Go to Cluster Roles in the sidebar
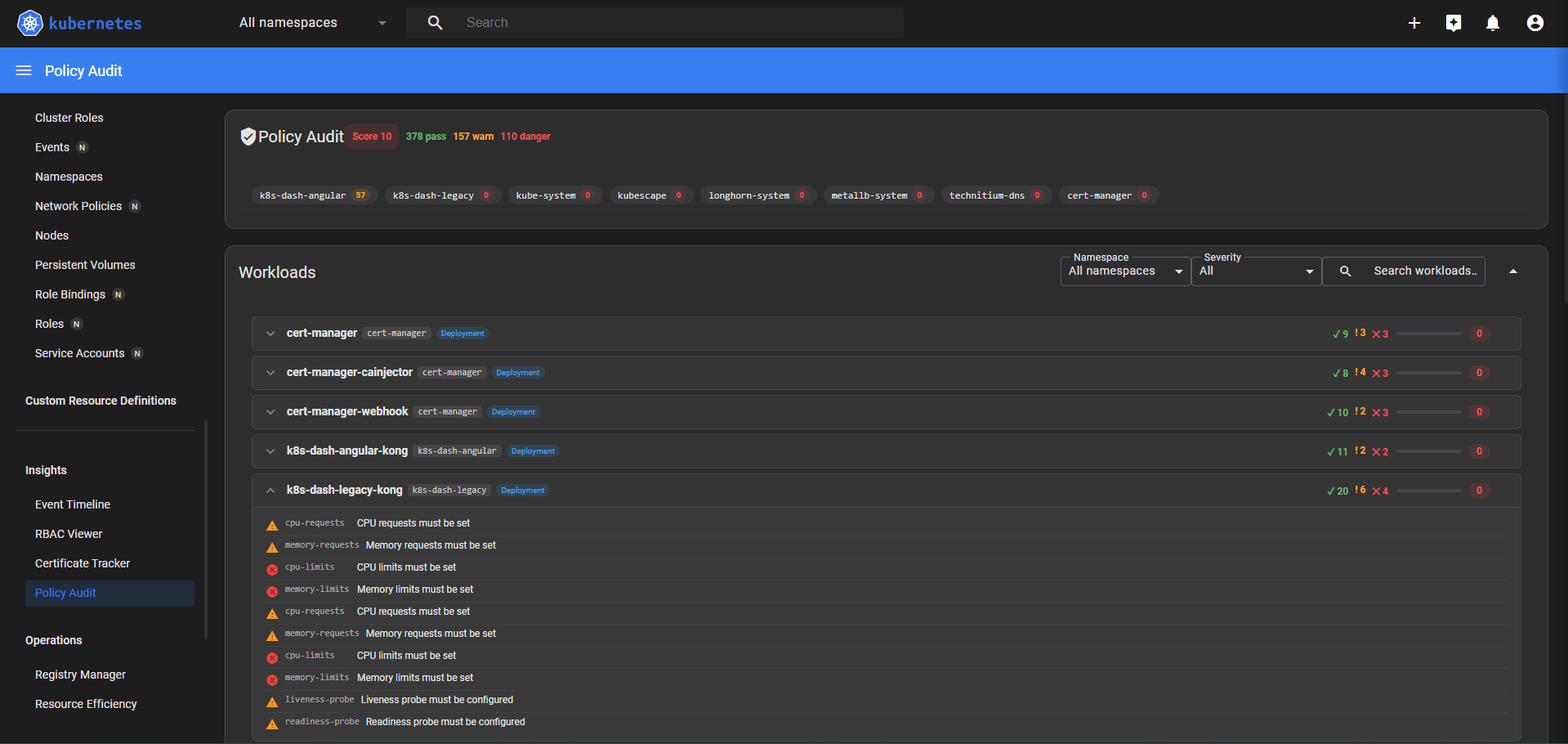This screenshot has width=1568, height=744. 69,118
